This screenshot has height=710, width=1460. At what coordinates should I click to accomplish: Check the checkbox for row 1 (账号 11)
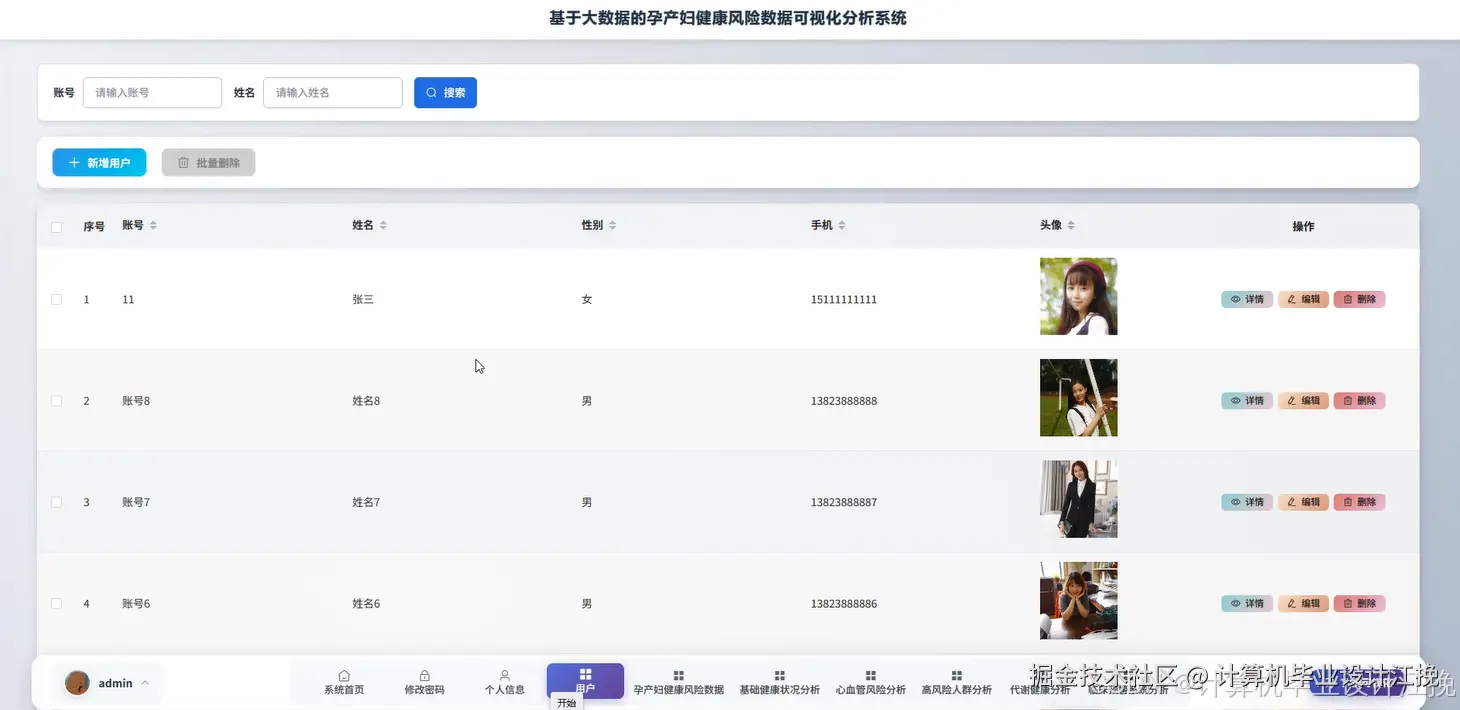point(57,299)
